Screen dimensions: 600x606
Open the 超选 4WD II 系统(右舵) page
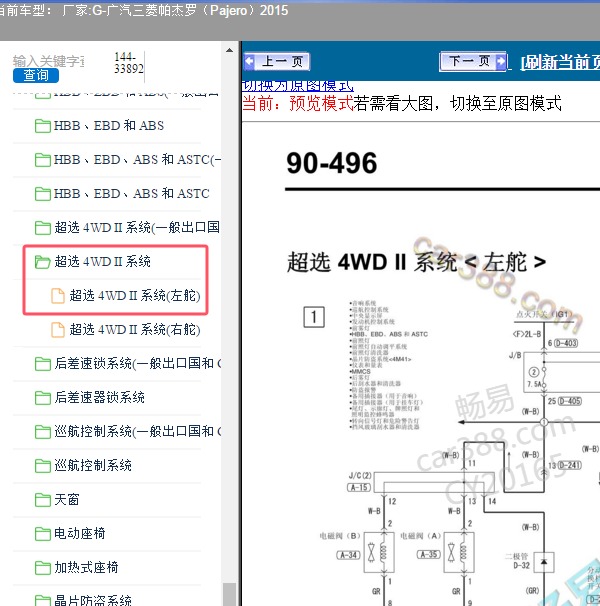point(135,330)
